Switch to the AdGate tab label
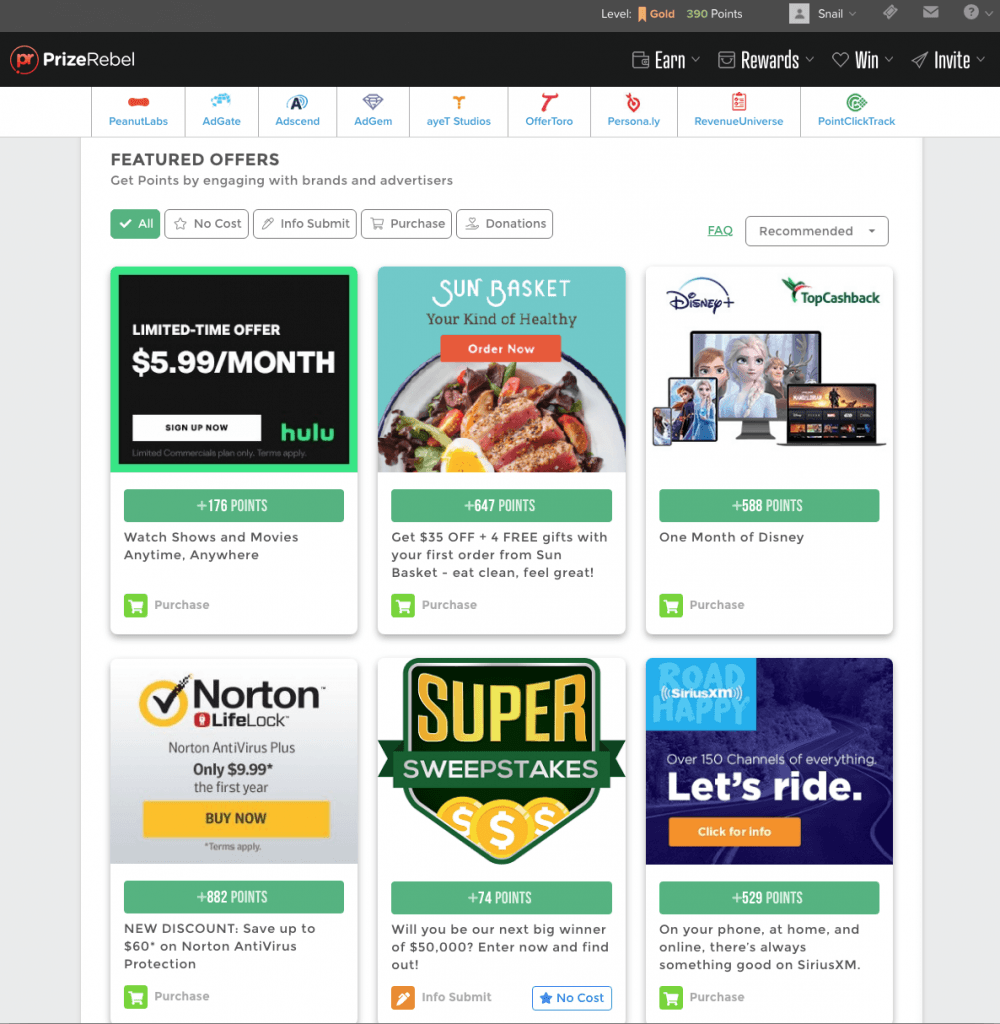Image resolution: width=1000 pixels, height=1024 pixels. click(221, 121)
